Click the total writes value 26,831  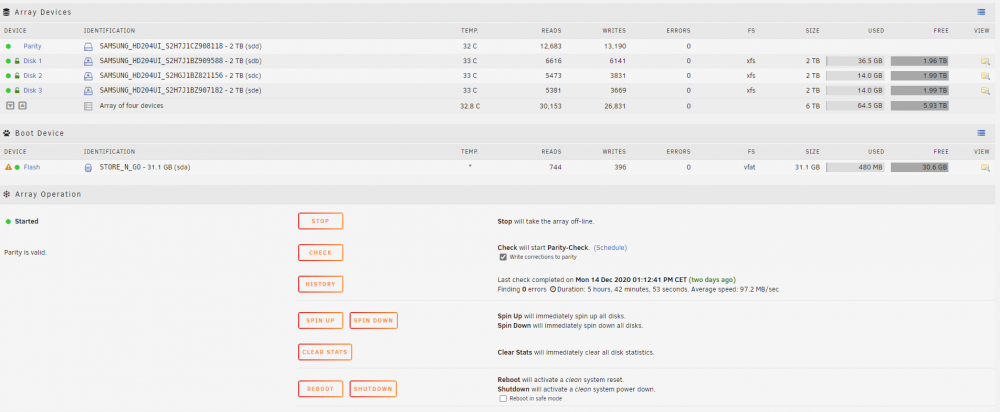coord(614,106)
